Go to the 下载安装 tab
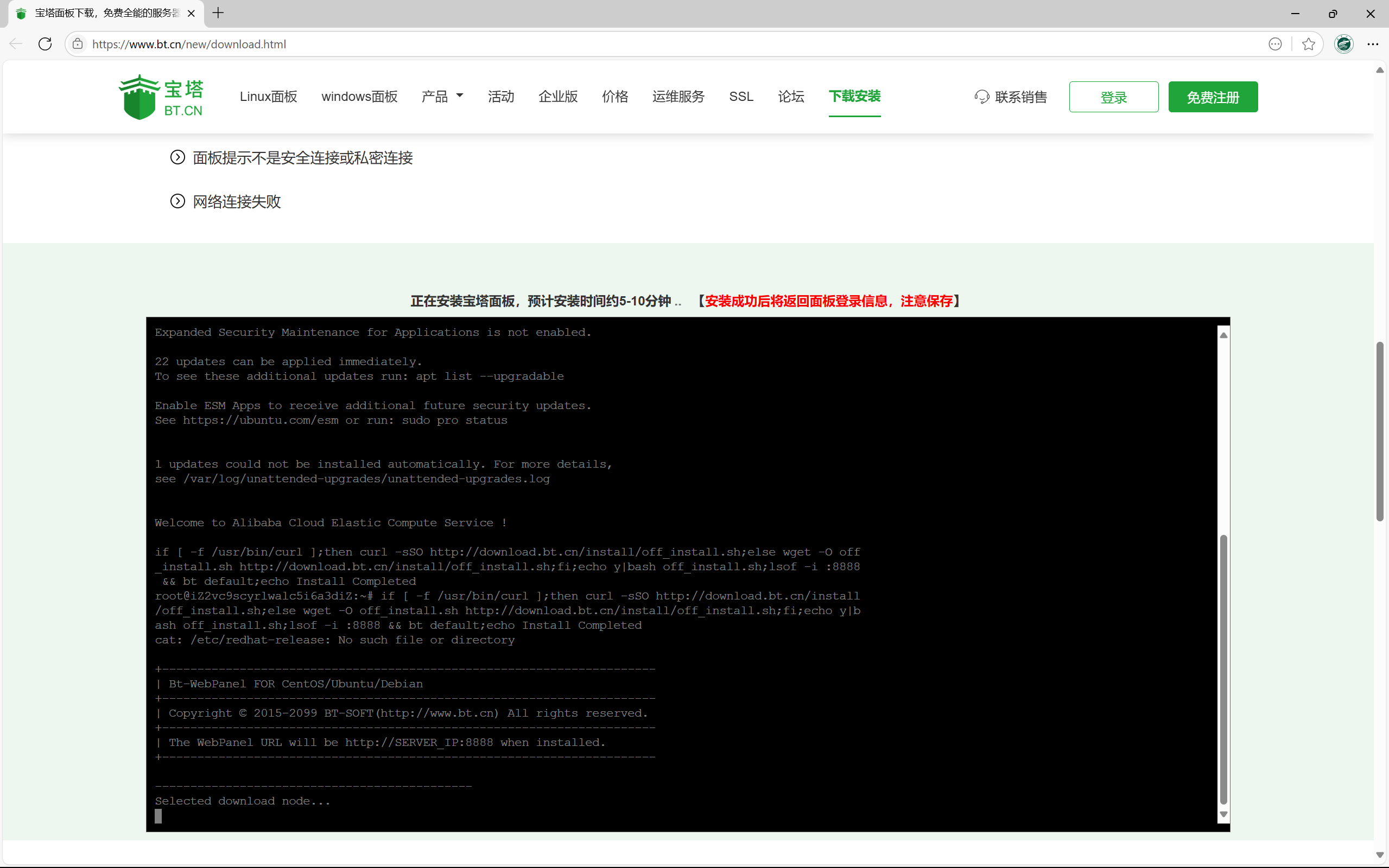 (854, 97)
